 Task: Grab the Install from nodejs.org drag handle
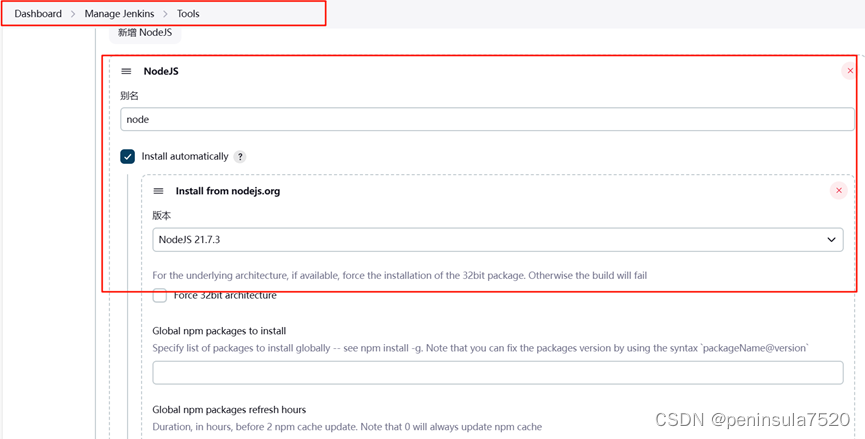158,191
